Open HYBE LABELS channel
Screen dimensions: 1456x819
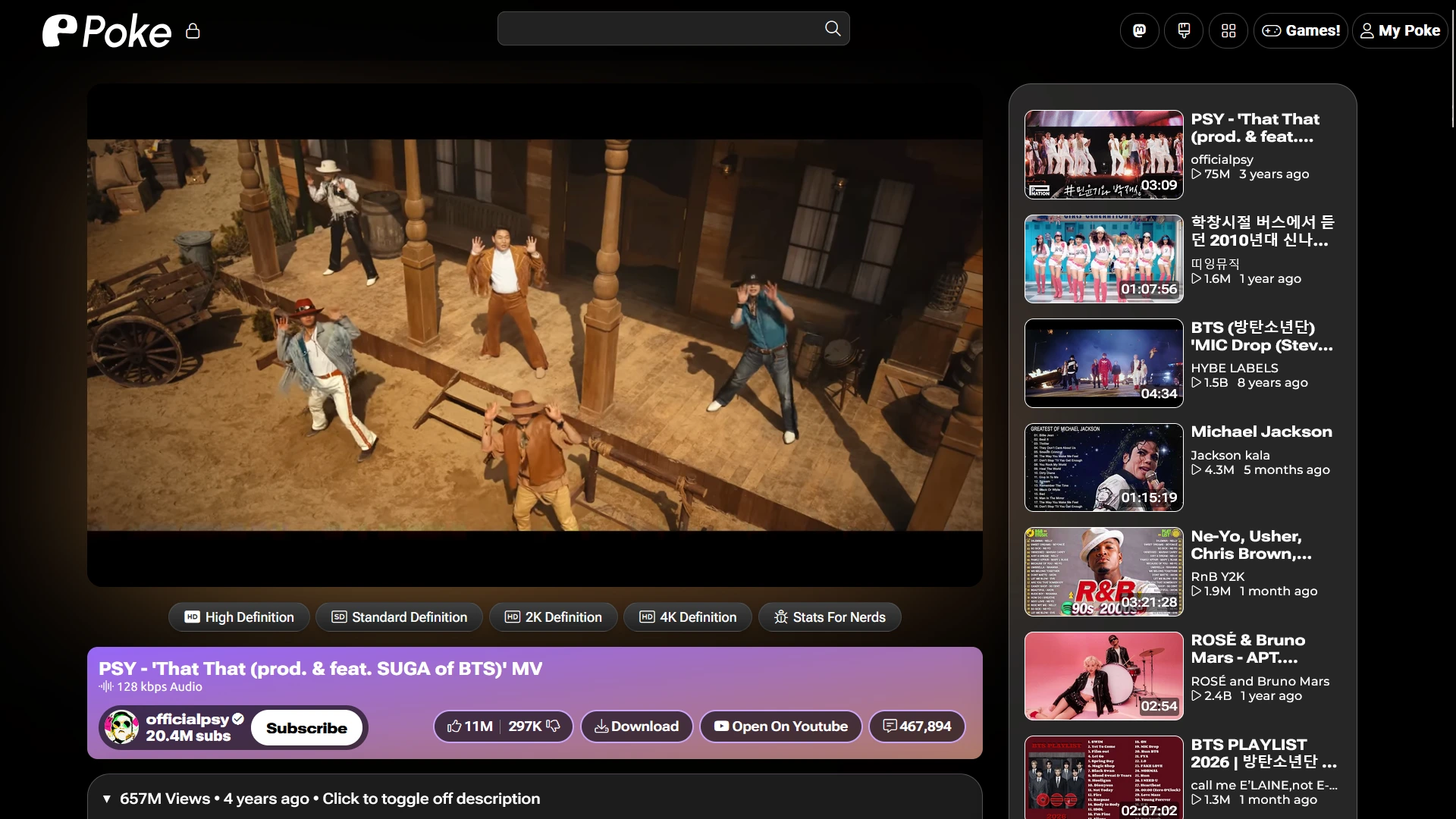point(1234,368)
